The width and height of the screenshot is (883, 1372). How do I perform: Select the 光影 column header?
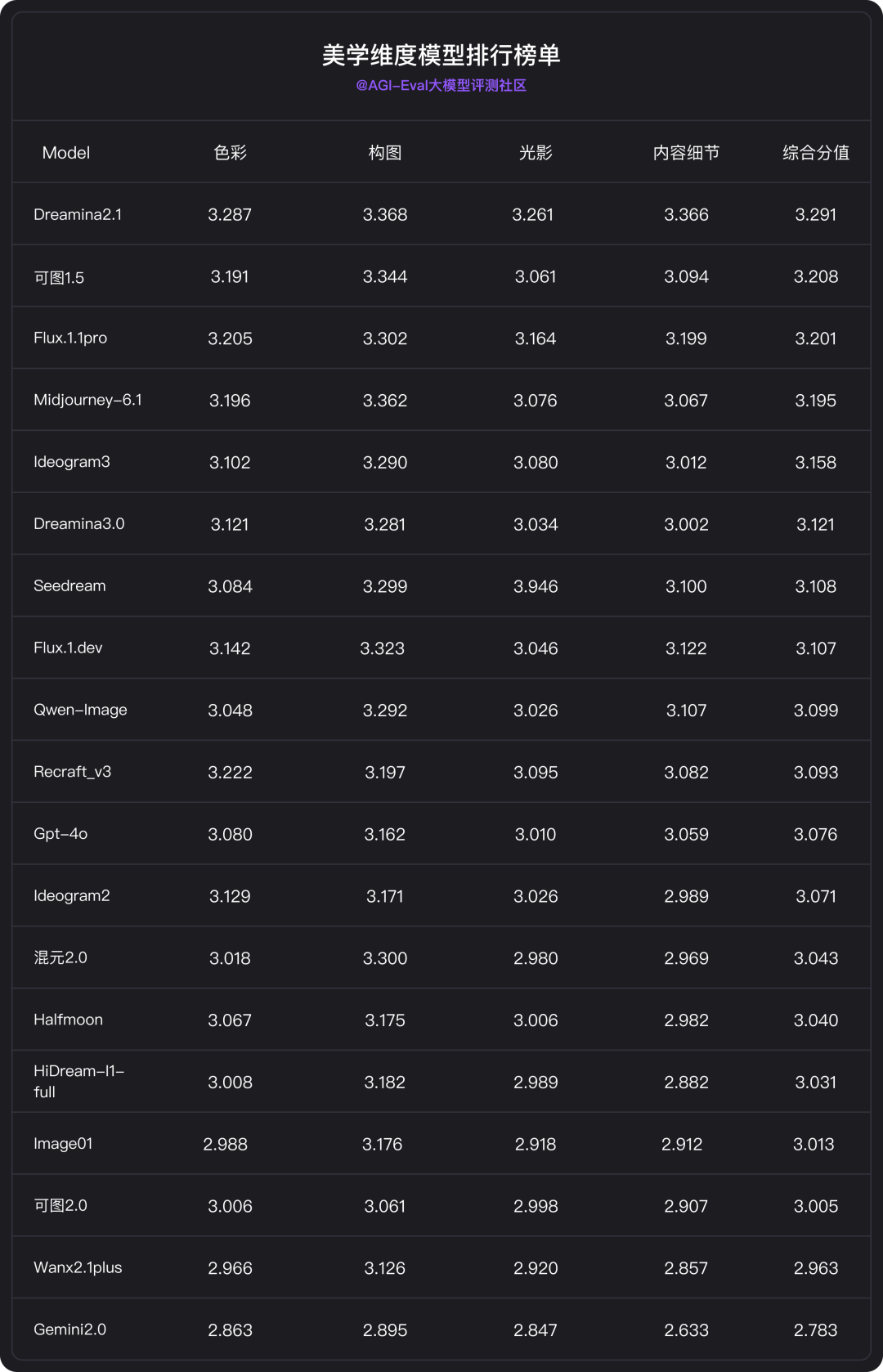click(x=536, y=153)
